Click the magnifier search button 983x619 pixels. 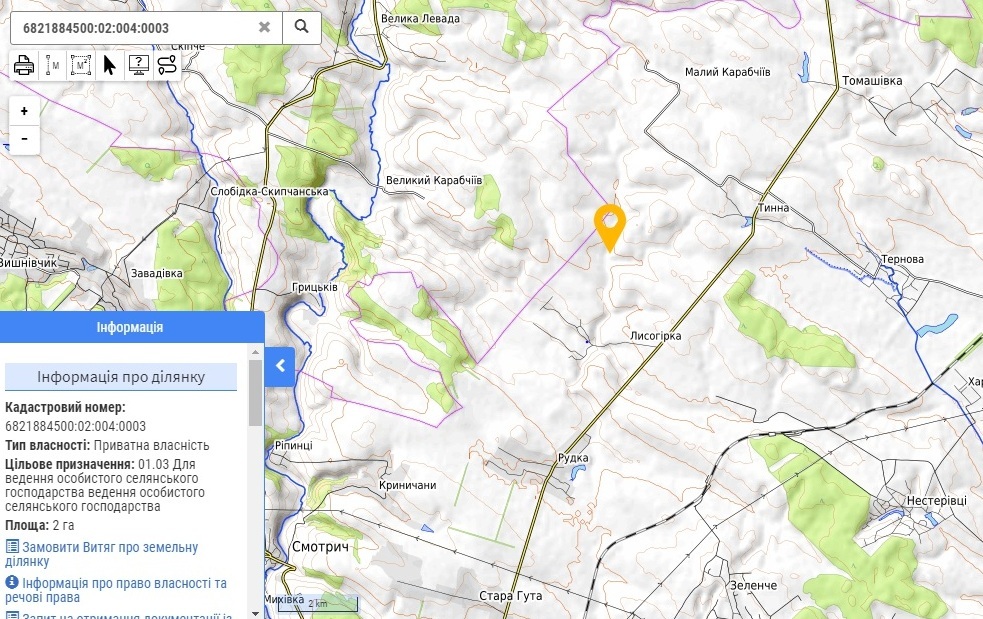pos(302,27)
